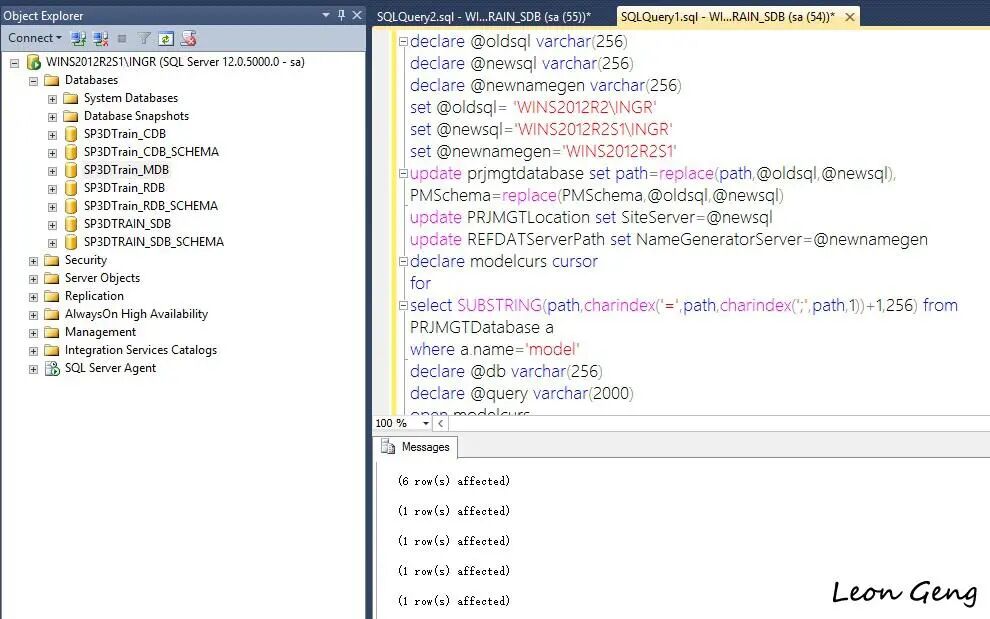Viewport: 990px width, 619px height.
Task: Switch to the SQLQuery2.sql tab
Action: coord(484,16)
